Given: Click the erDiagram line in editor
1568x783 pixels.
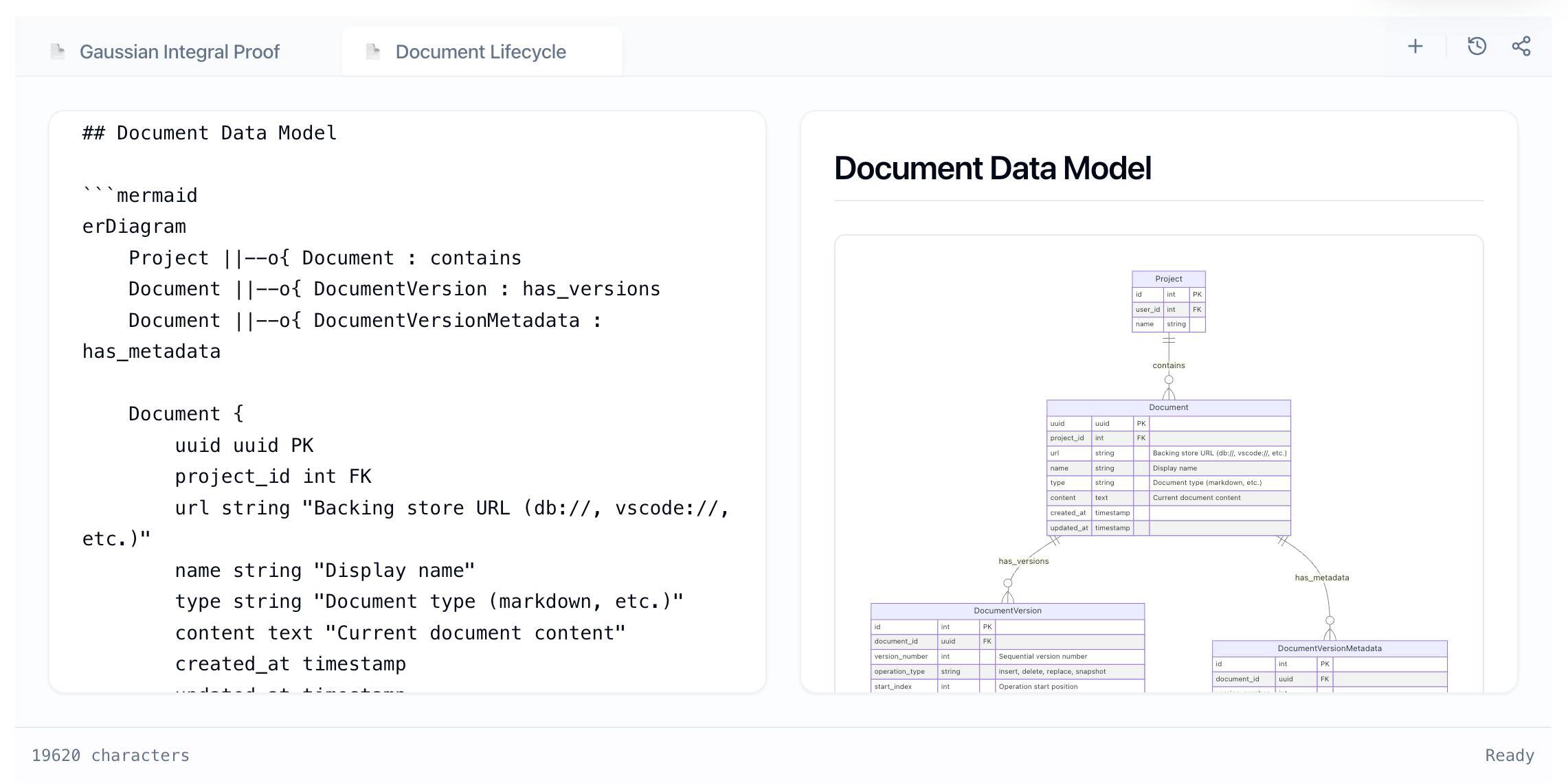Looking at the screenshot, I should click(x=135, y=227).
